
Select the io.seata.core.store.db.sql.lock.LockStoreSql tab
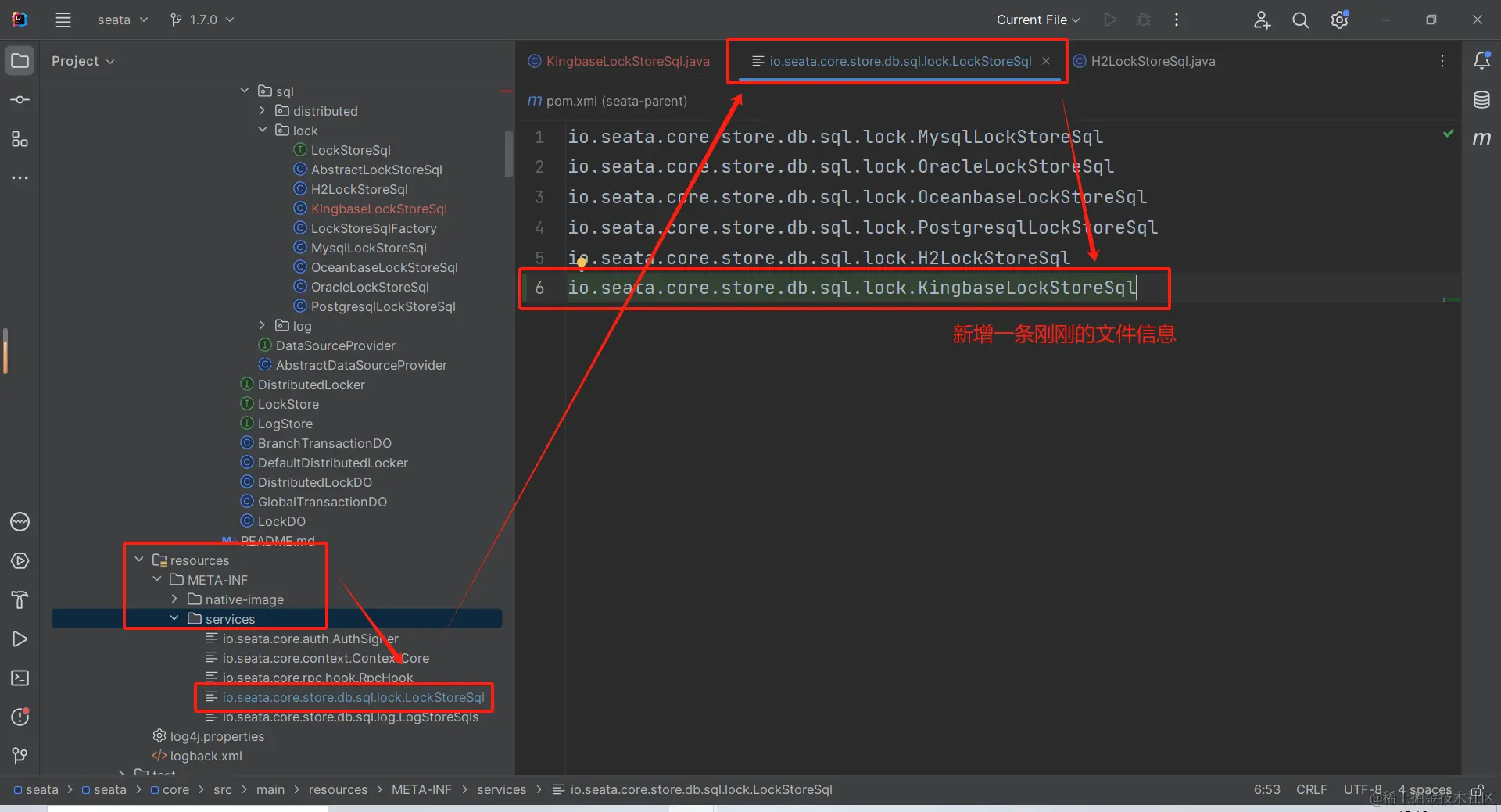click(x=900, y=61)
